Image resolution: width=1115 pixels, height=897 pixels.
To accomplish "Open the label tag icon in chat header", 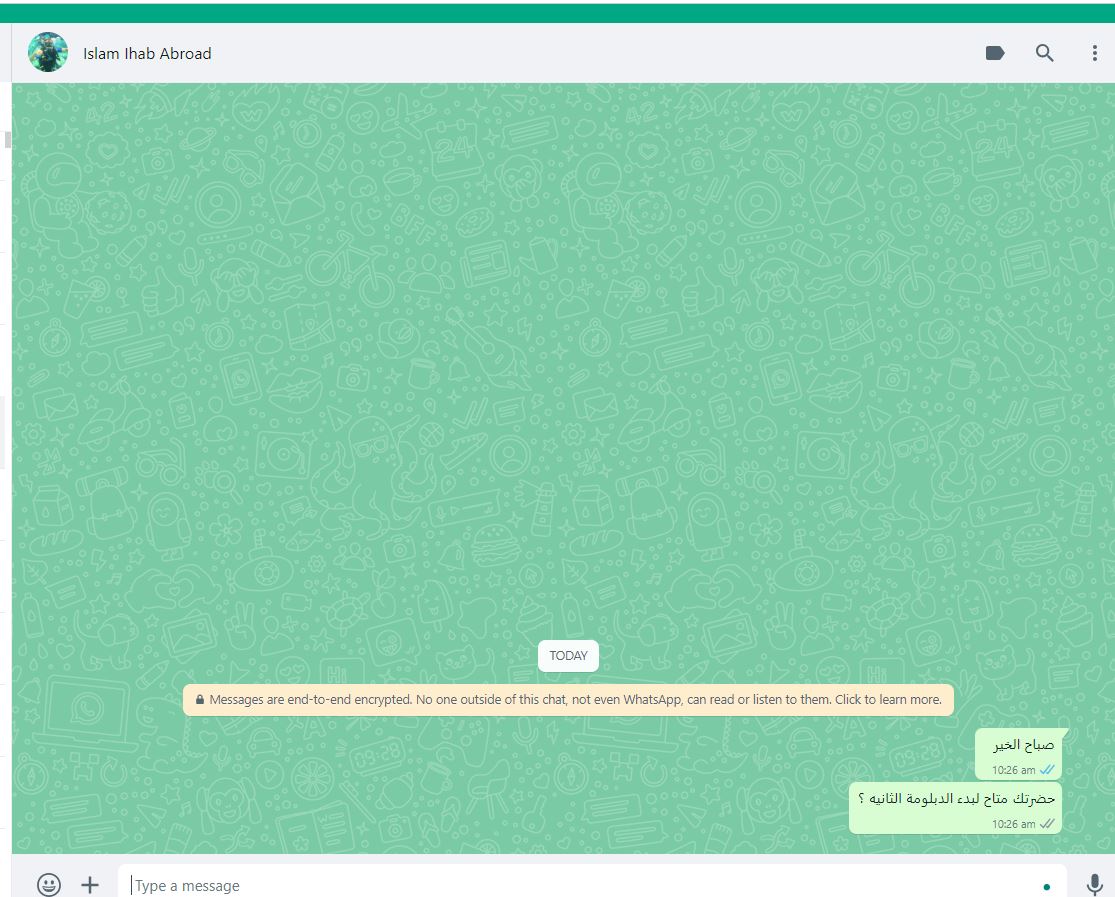I will tap(995, 53).
